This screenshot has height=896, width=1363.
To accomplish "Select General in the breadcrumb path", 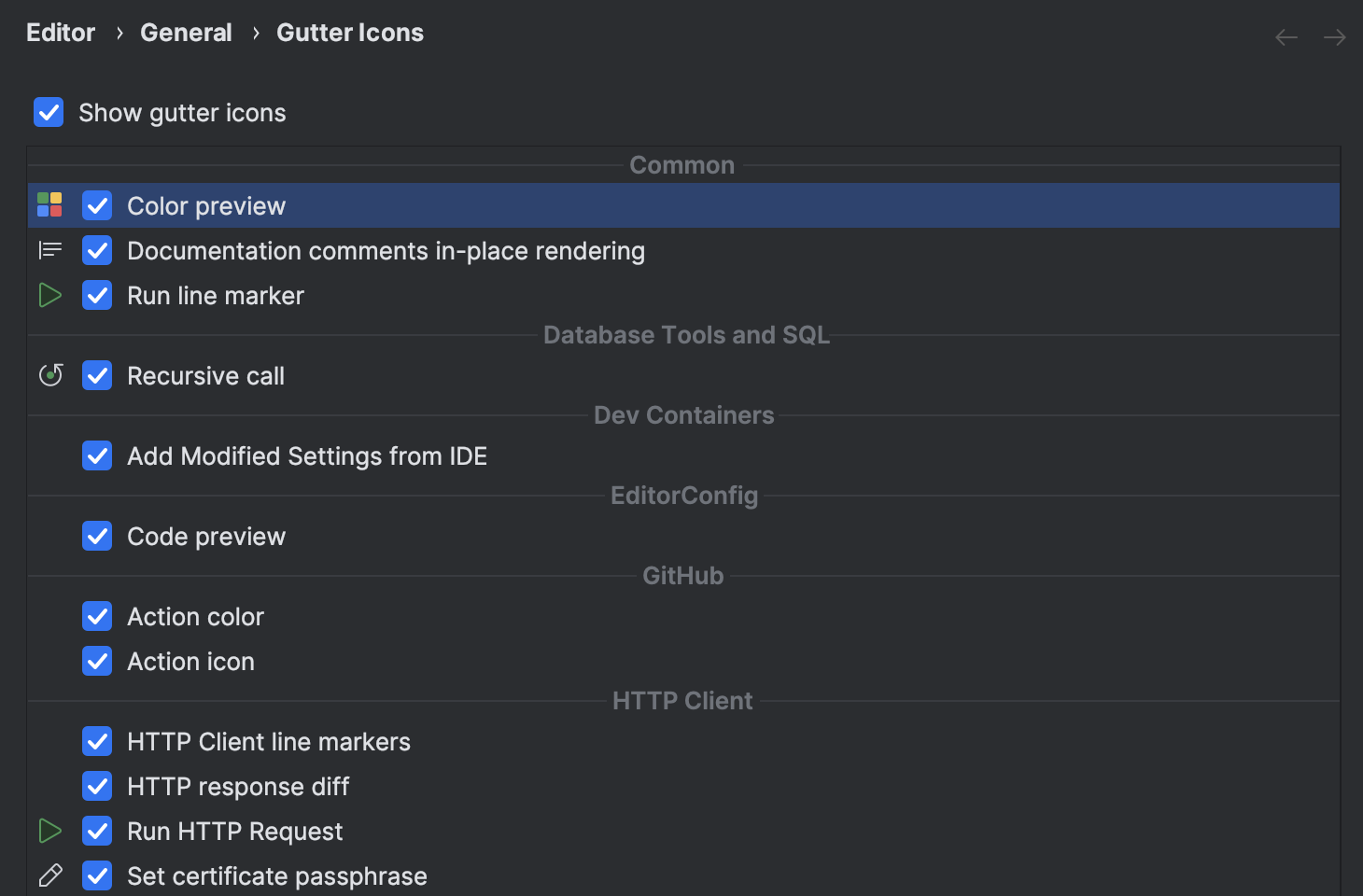I will coord(186,32).
